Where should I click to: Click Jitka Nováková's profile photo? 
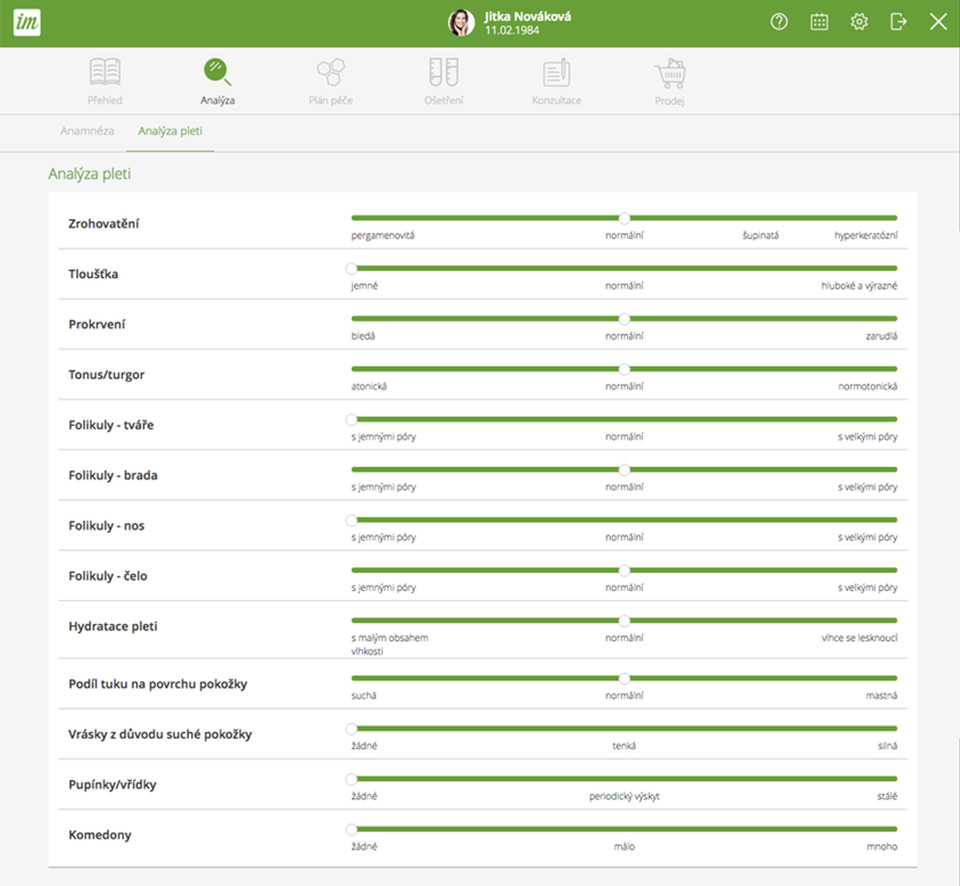click(461, 23)
